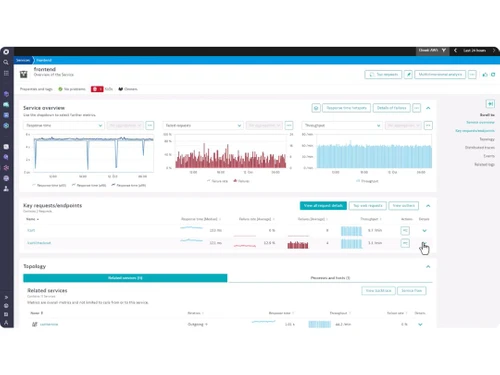Open the aggregation dropdown next to Response time

[125, 125]
